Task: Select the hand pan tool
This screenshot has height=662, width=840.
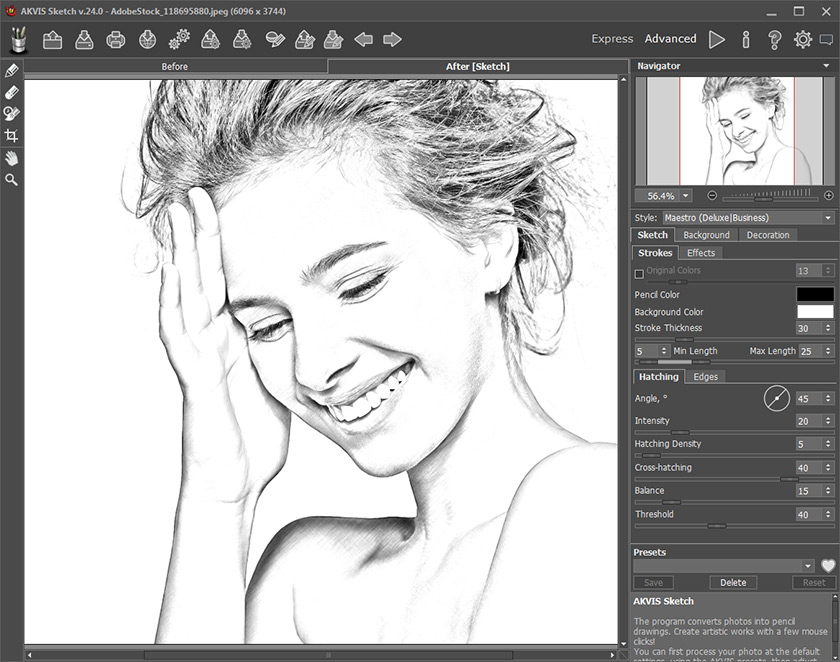Action: click(x=11, y=158)
